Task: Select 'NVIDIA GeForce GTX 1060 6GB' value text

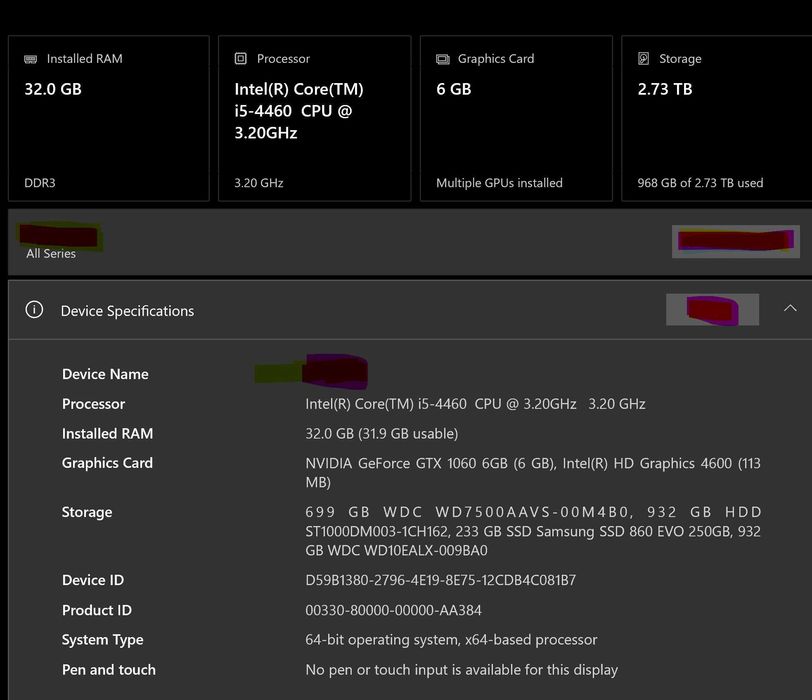Action: click(407, 463)
